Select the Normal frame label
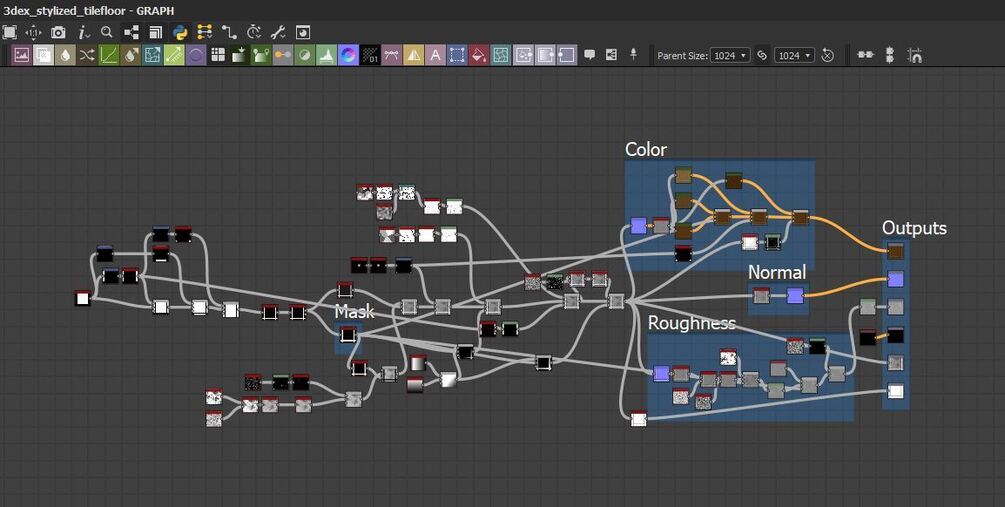This screenshot has width=1005, height=507. (777, 272)
